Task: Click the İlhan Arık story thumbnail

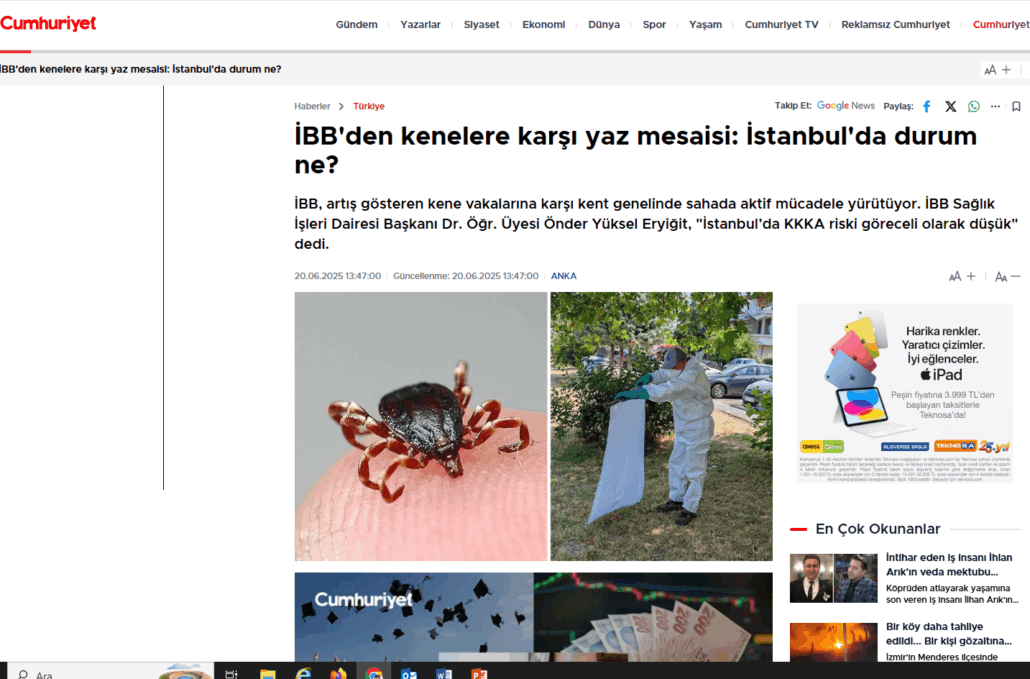Action: (833, 578)
